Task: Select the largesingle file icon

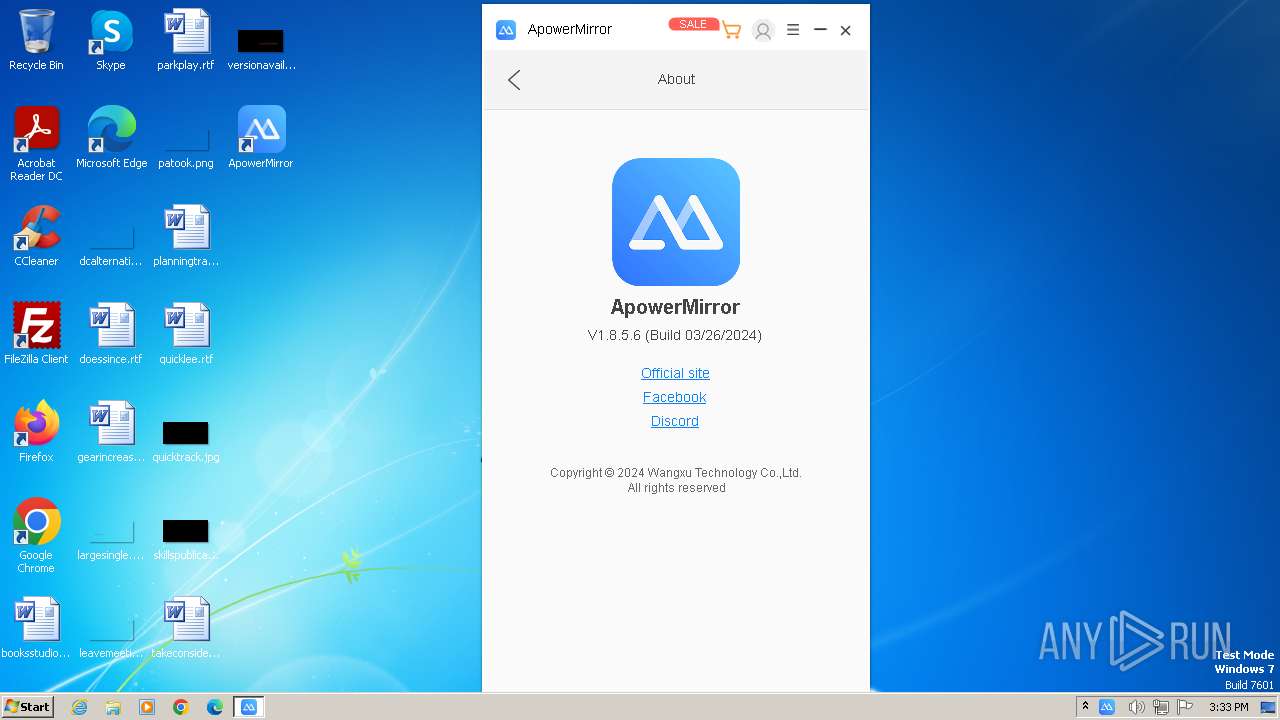Action: pos(111,538)
